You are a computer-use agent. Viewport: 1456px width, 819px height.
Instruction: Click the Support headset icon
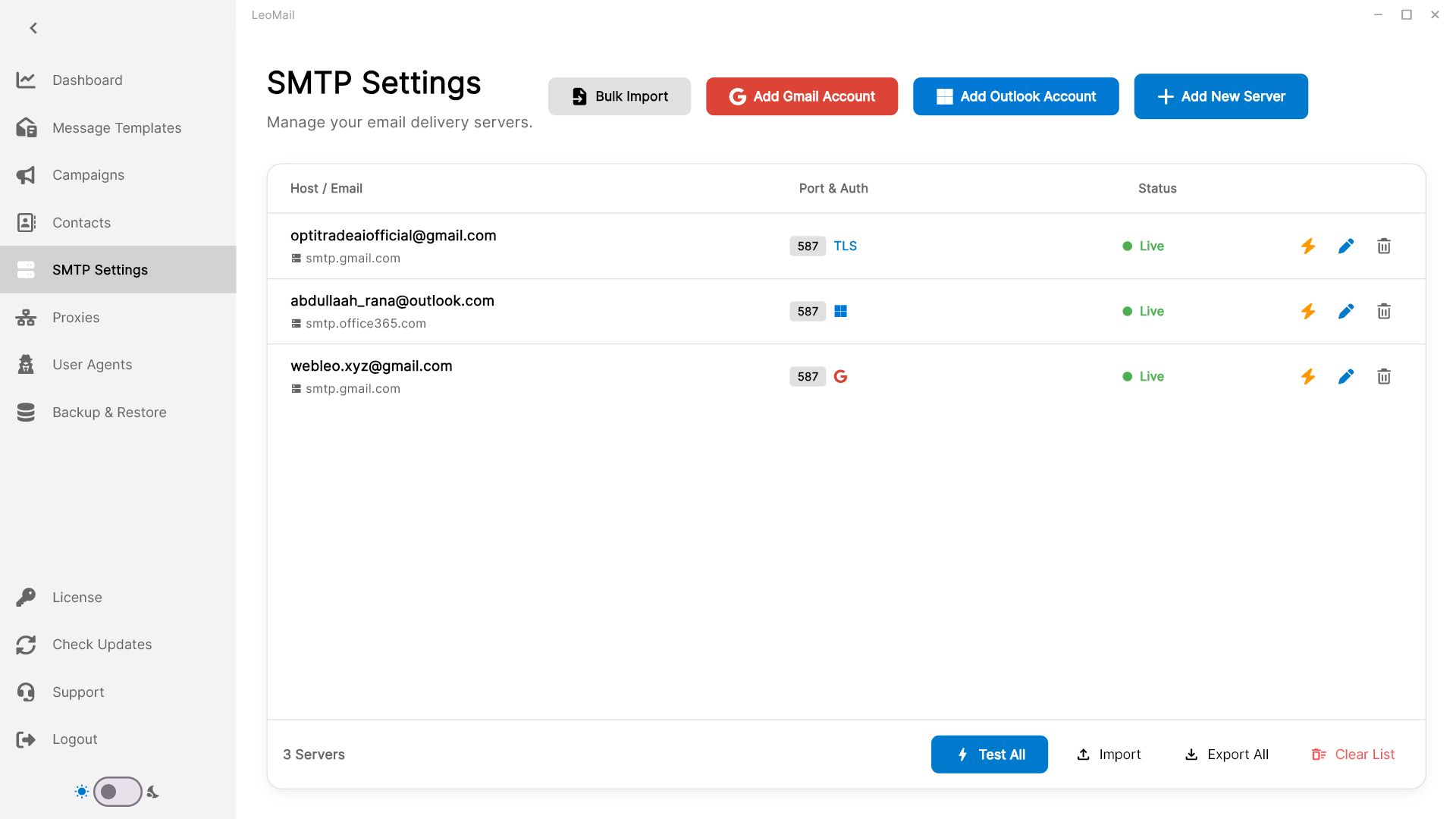point(26,692)
